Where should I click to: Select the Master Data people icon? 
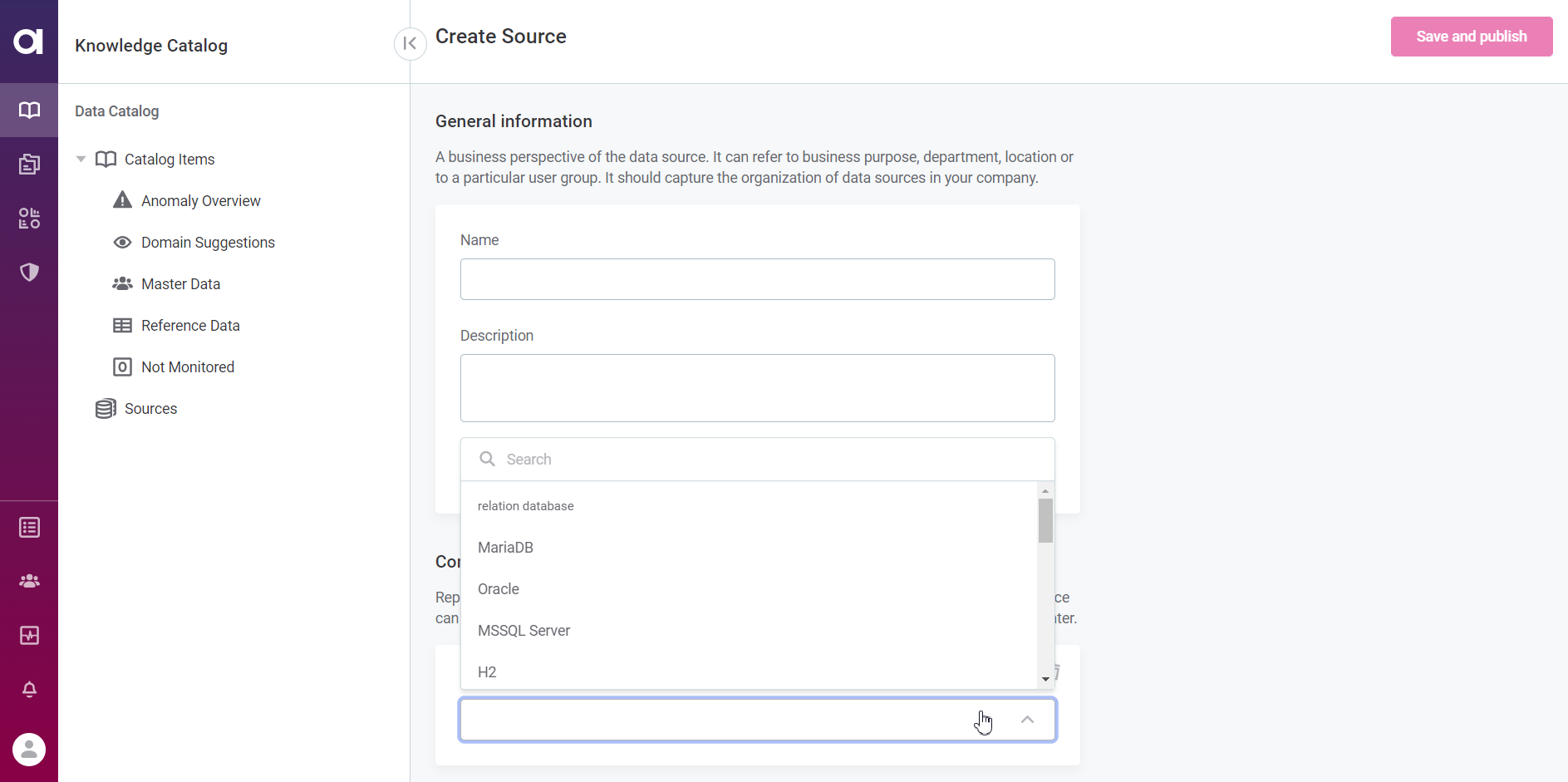[122, 283]
